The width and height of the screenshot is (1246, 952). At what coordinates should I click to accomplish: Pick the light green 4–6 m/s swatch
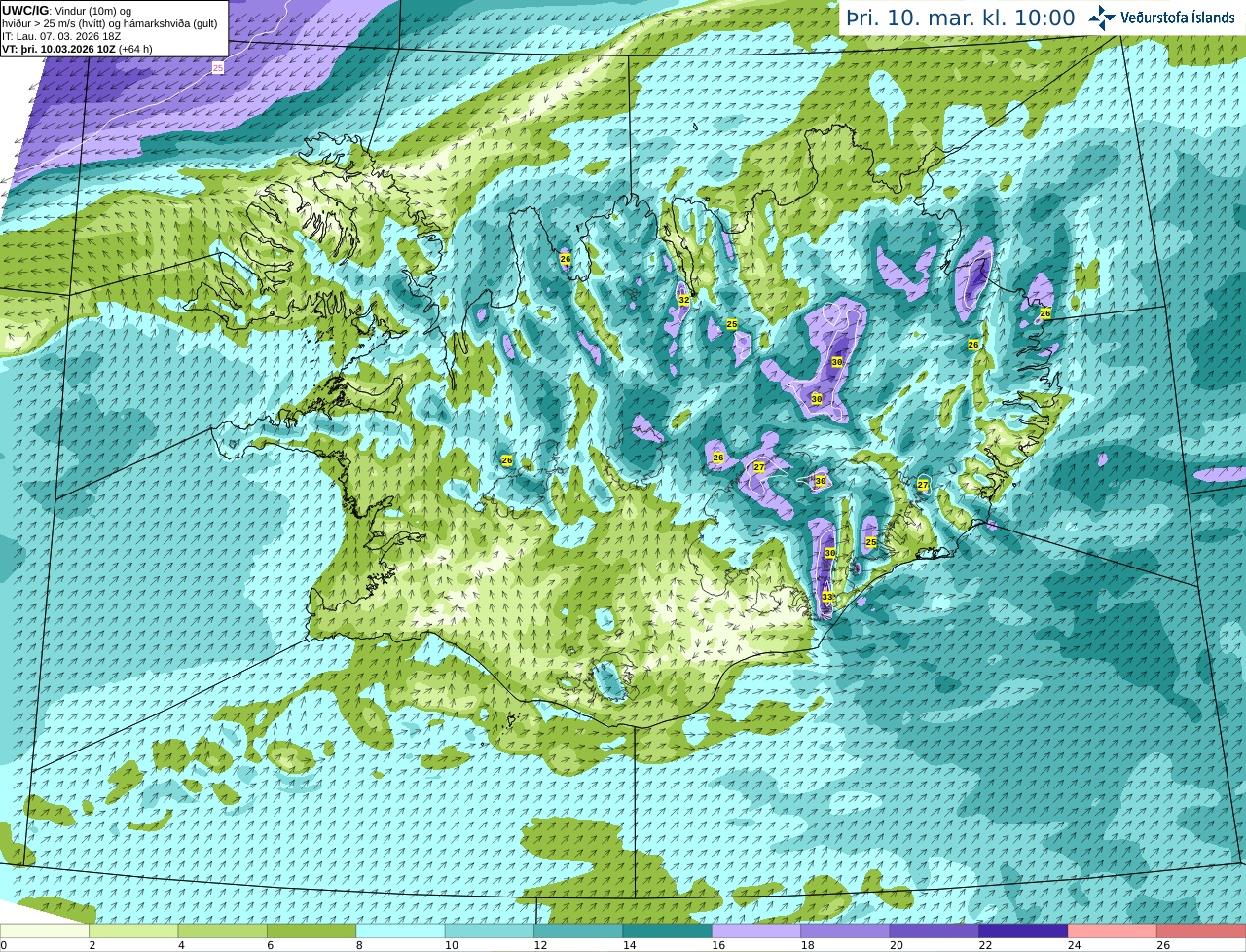point(223,931)
